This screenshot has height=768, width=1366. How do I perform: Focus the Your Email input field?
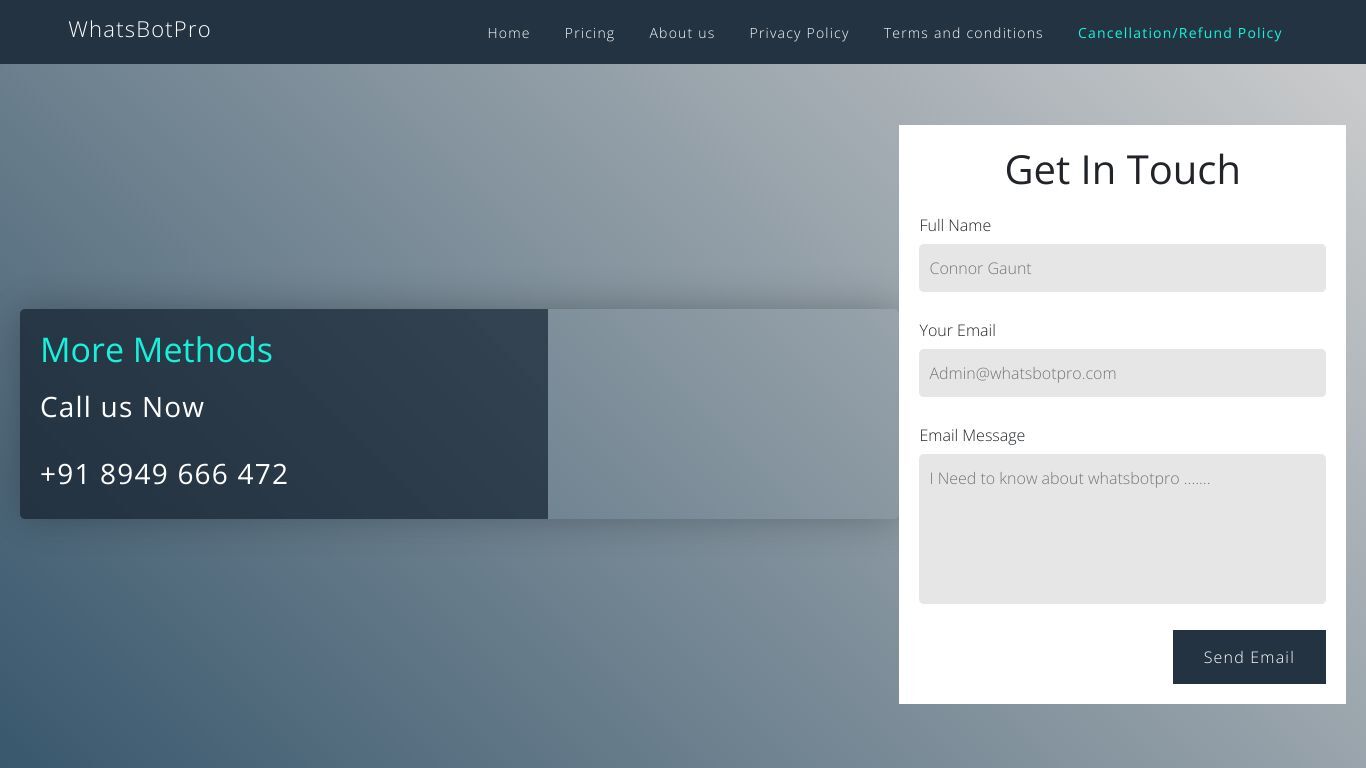point(1122,373)
